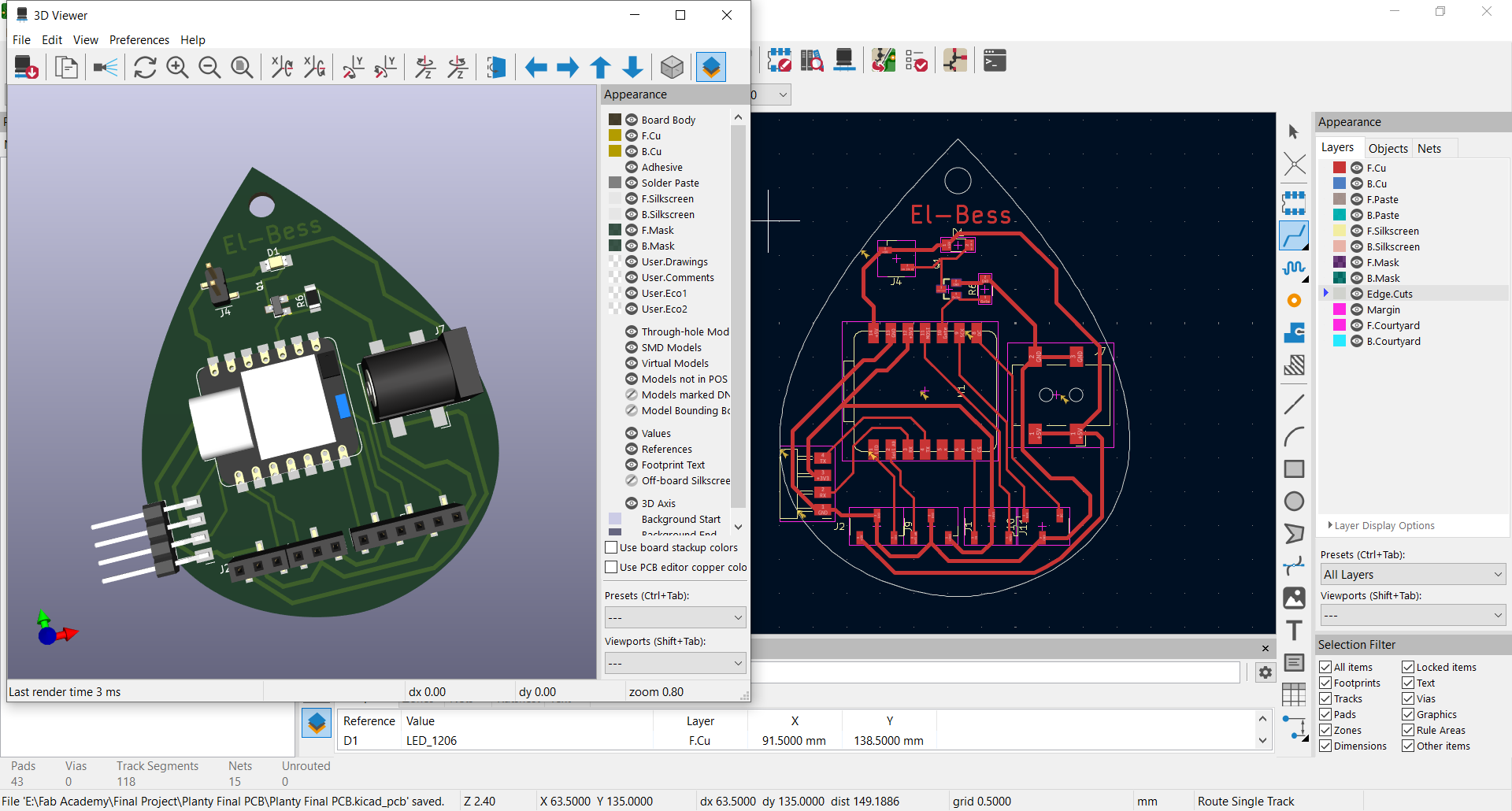Click down arrow of properties table scrollbar
Image resolution: width=1512 pixels, height=811 pixels.
click(1262, 740)
